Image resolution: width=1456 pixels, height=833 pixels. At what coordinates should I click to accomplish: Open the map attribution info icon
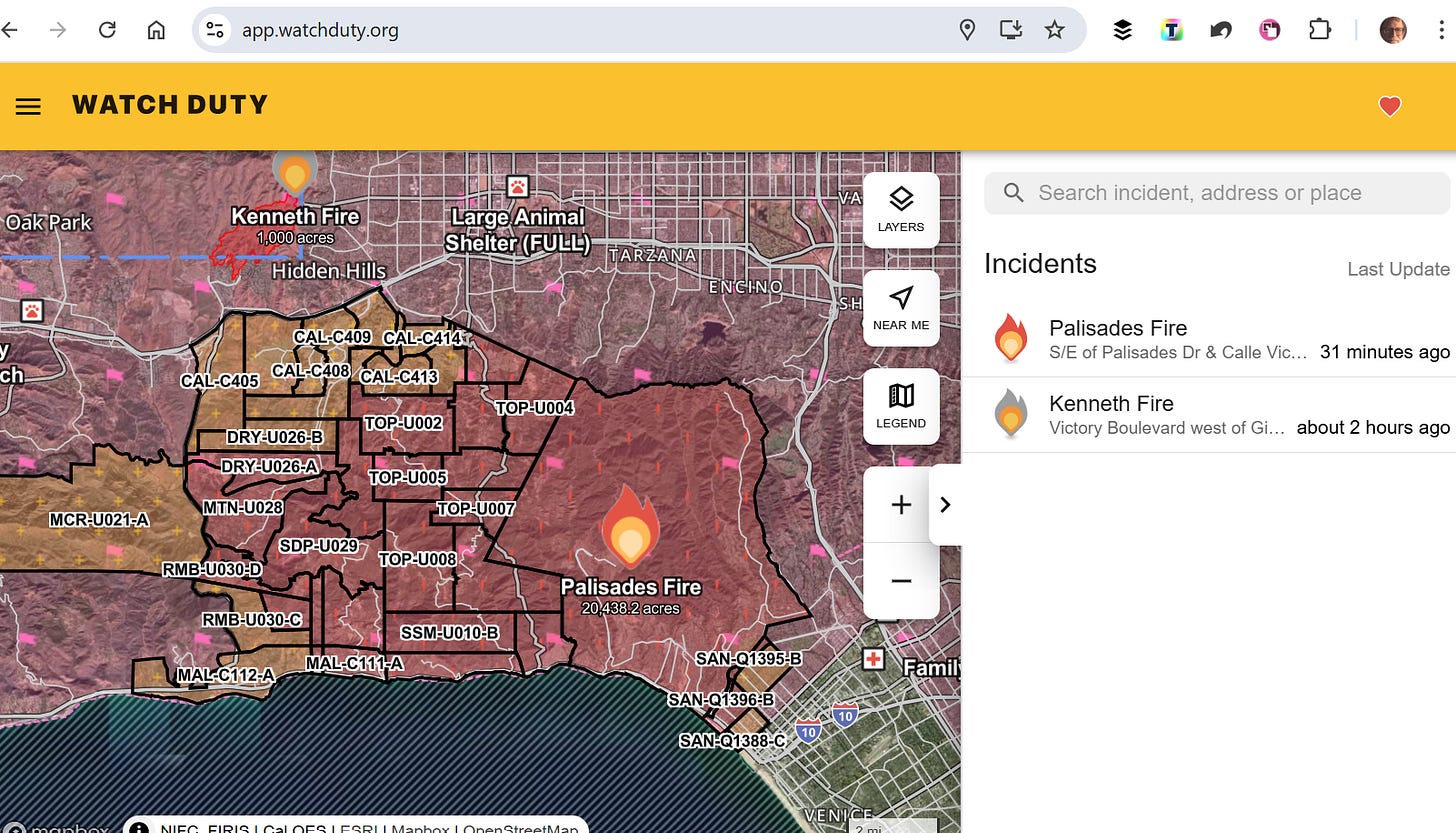[141, 829]
